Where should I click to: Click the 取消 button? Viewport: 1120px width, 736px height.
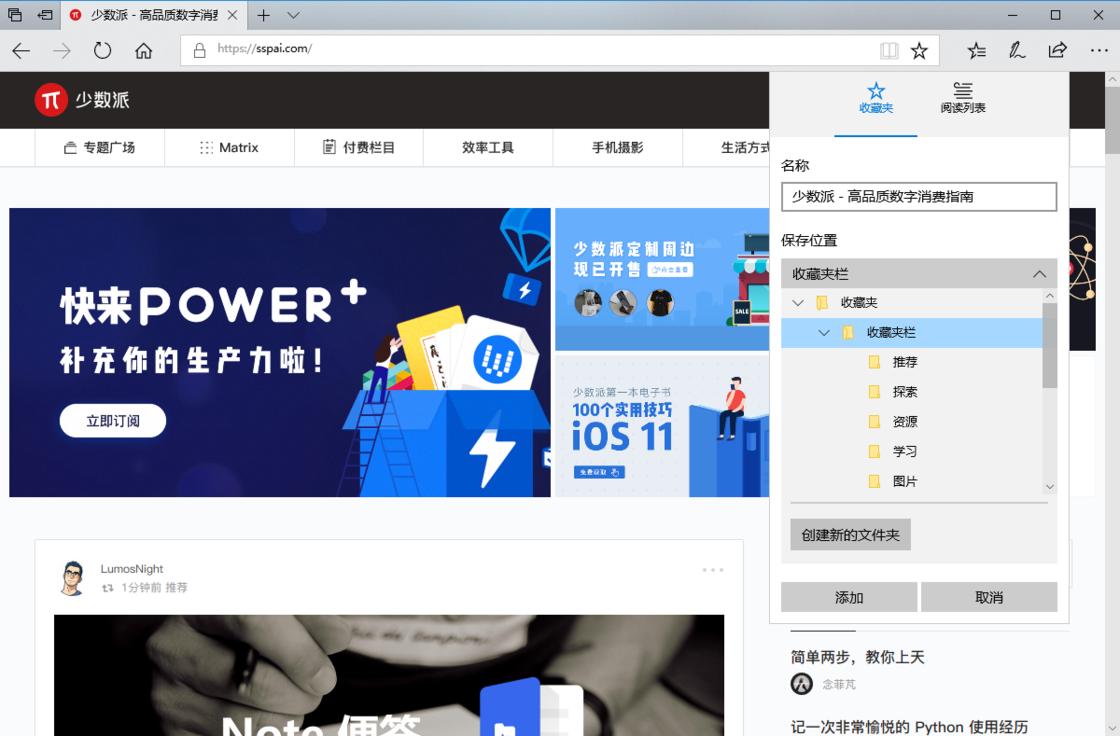(989, 597)
